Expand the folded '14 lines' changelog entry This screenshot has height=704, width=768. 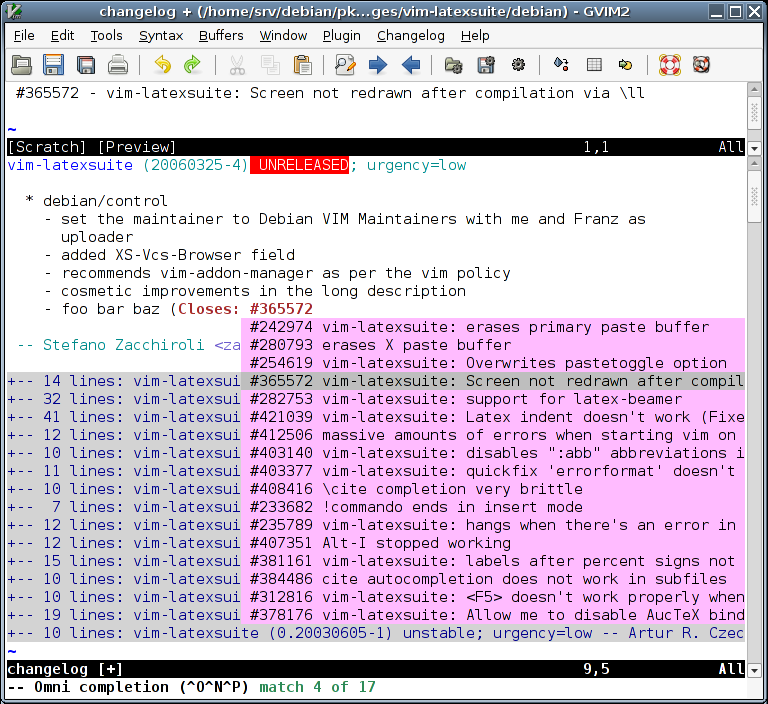(123, 381)
